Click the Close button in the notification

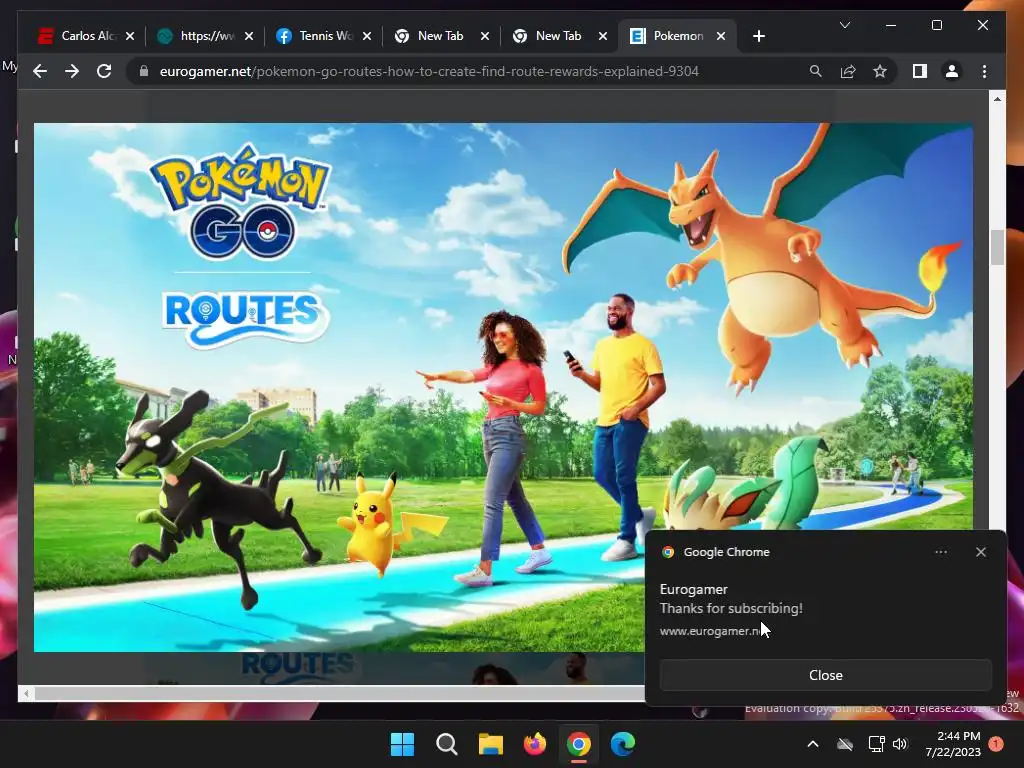click(x=825, y=675)
